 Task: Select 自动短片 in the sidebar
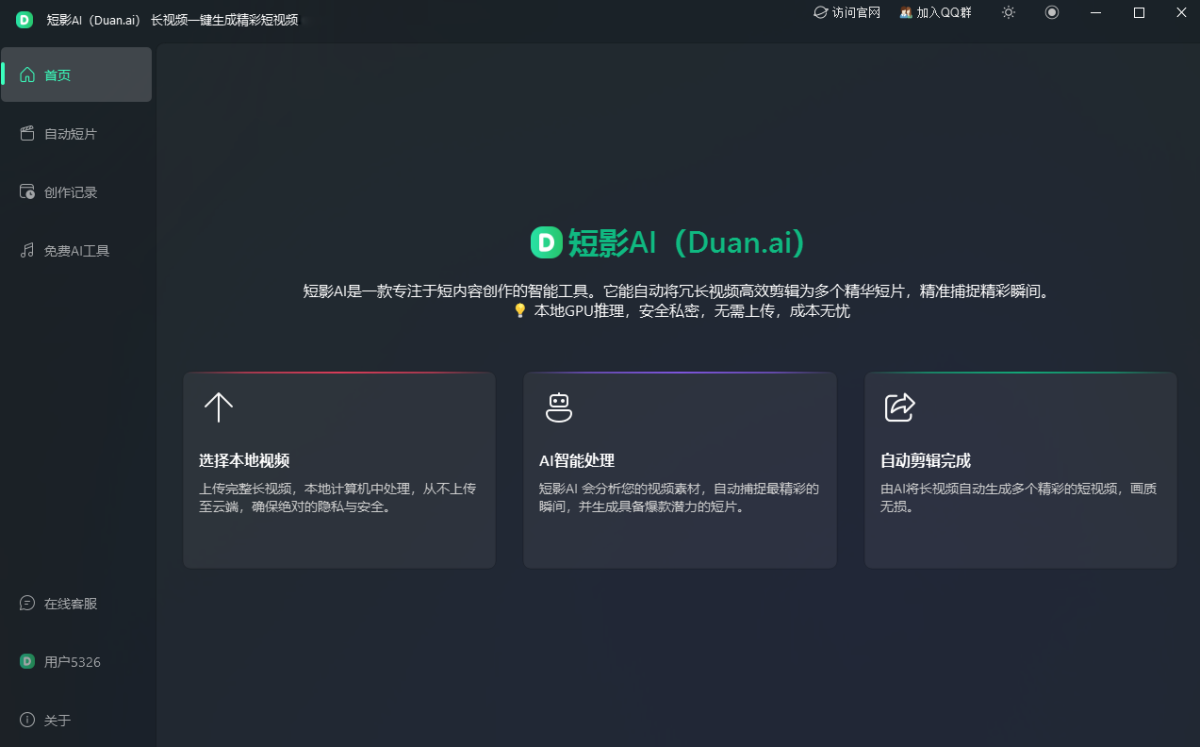[68, 133]
